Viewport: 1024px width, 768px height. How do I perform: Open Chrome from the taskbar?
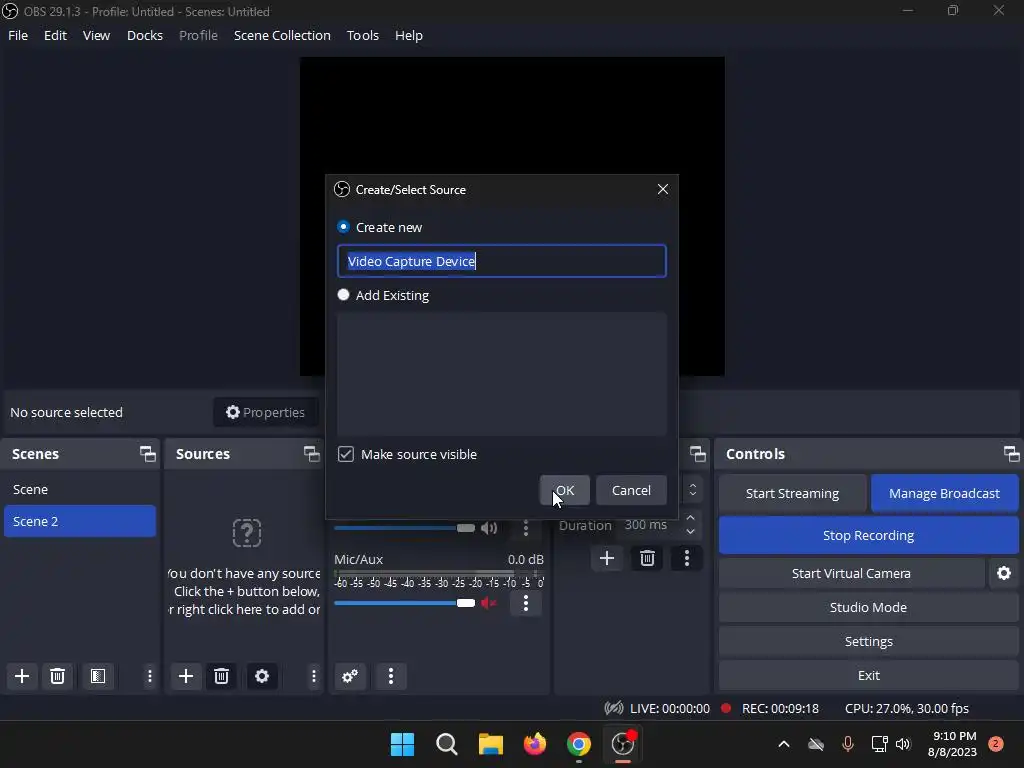pos(579,744)
